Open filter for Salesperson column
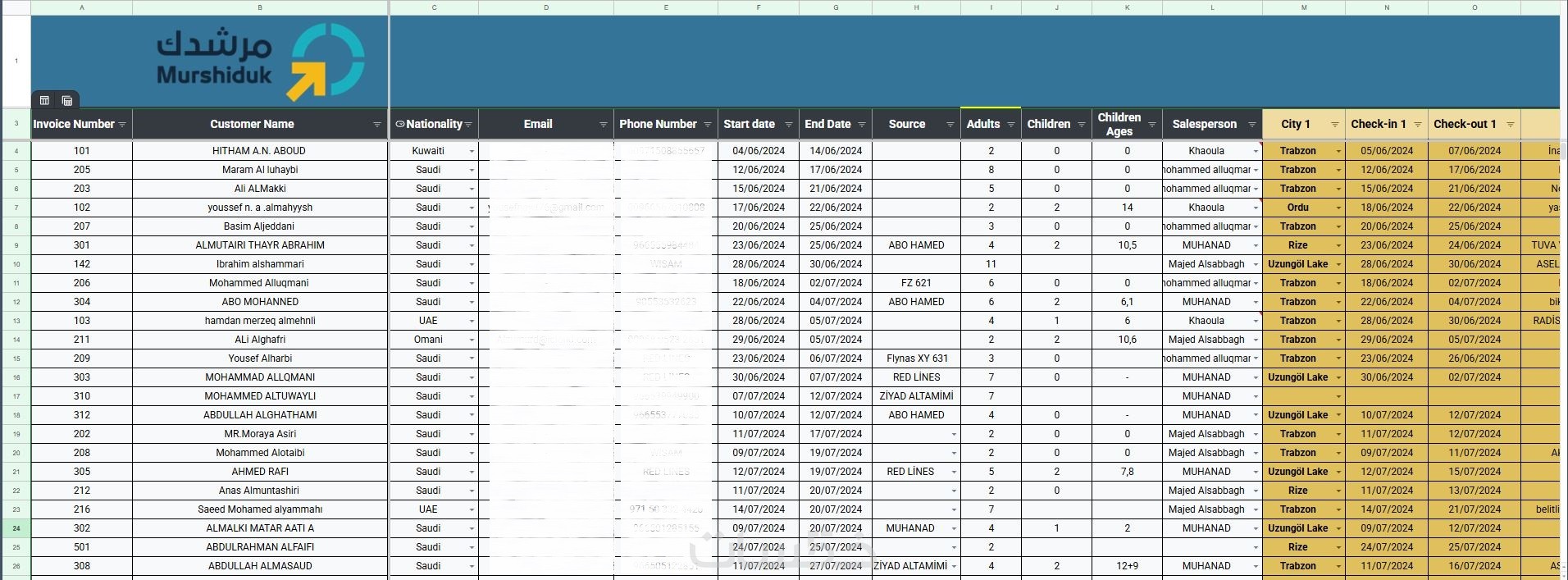This screenshot has width=1568, height=580. (1252, 125)
